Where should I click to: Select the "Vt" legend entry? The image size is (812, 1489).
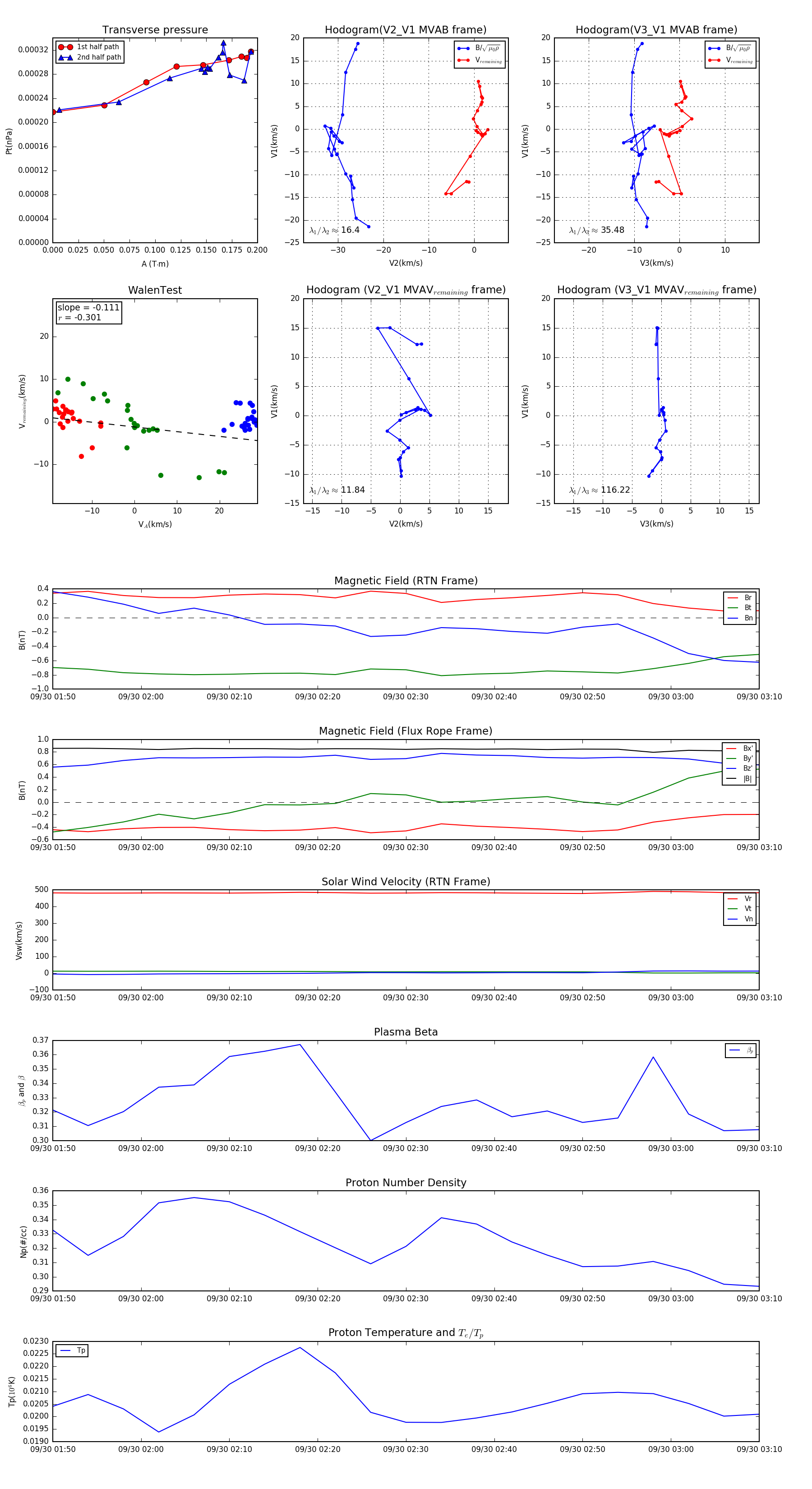(740, 909)
